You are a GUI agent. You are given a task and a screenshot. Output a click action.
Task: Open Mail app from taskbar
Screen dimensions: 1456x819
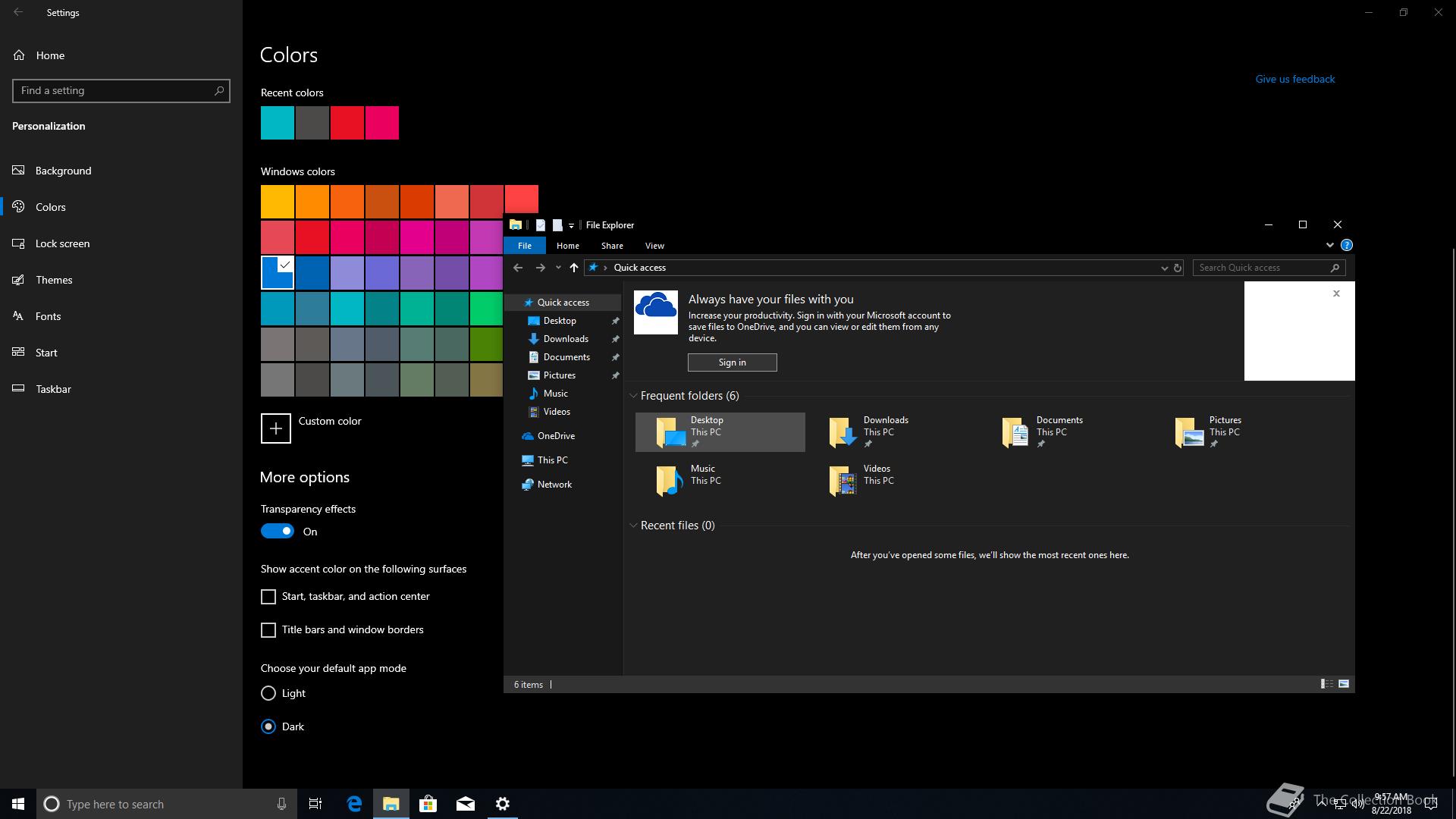(x=466, y=804)
